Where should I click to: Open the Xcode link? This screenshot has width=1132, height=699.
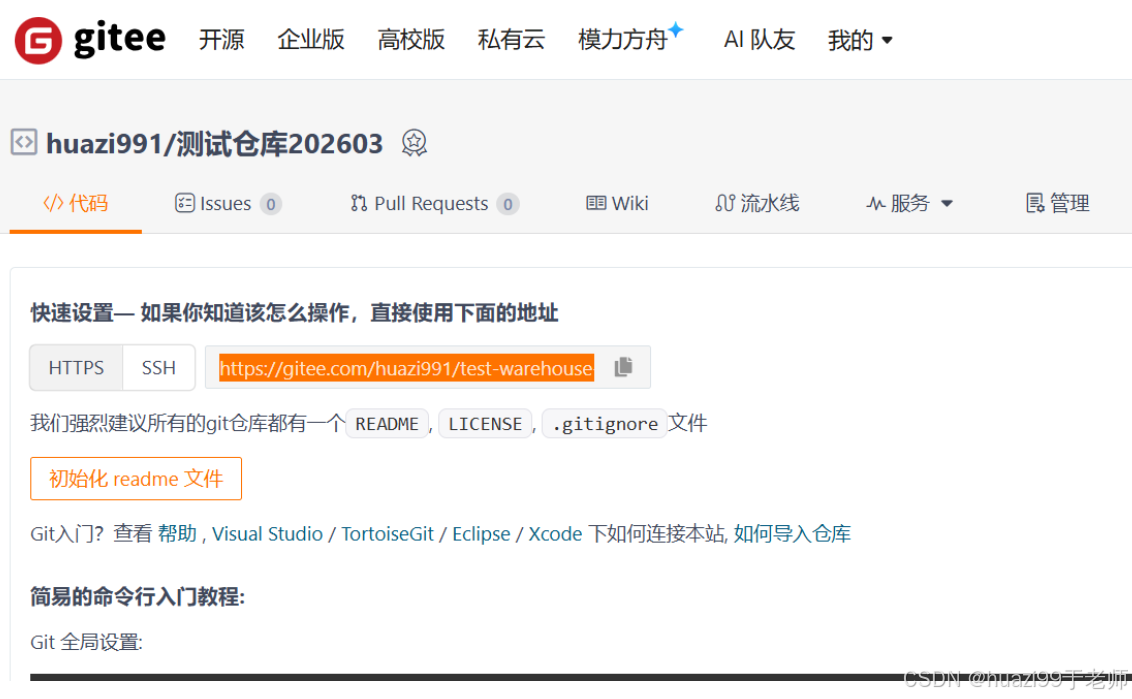click(x=555, y=534)
